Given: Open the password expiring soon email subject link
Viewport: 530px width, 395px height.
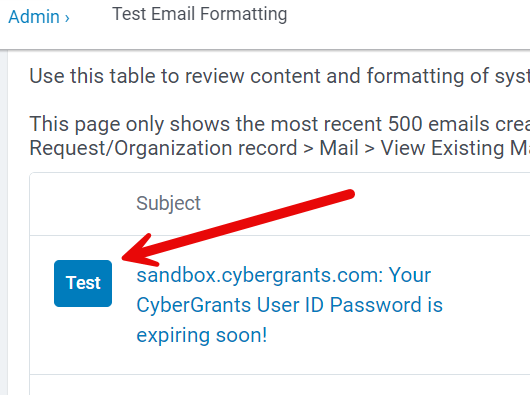Looking at the screenshot, I should [x=289, y=305].
